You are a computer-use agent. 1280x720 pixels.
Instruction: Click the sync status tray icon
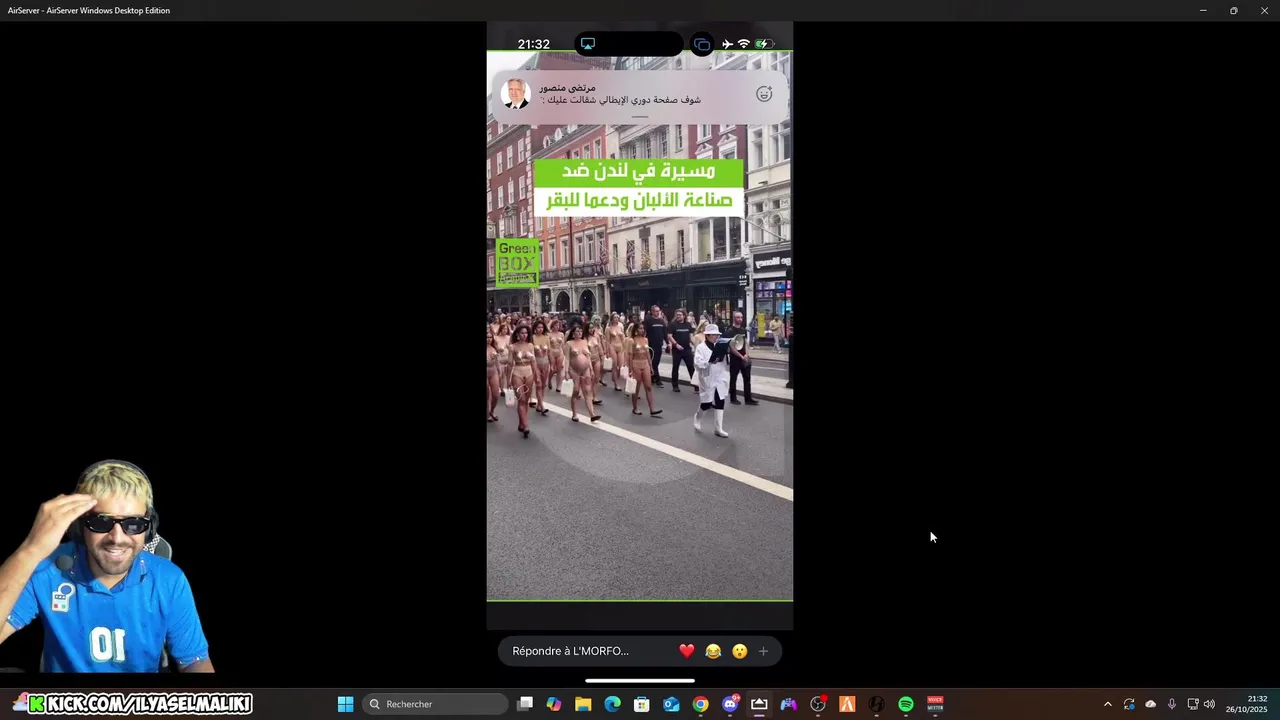coord(1129,704)
